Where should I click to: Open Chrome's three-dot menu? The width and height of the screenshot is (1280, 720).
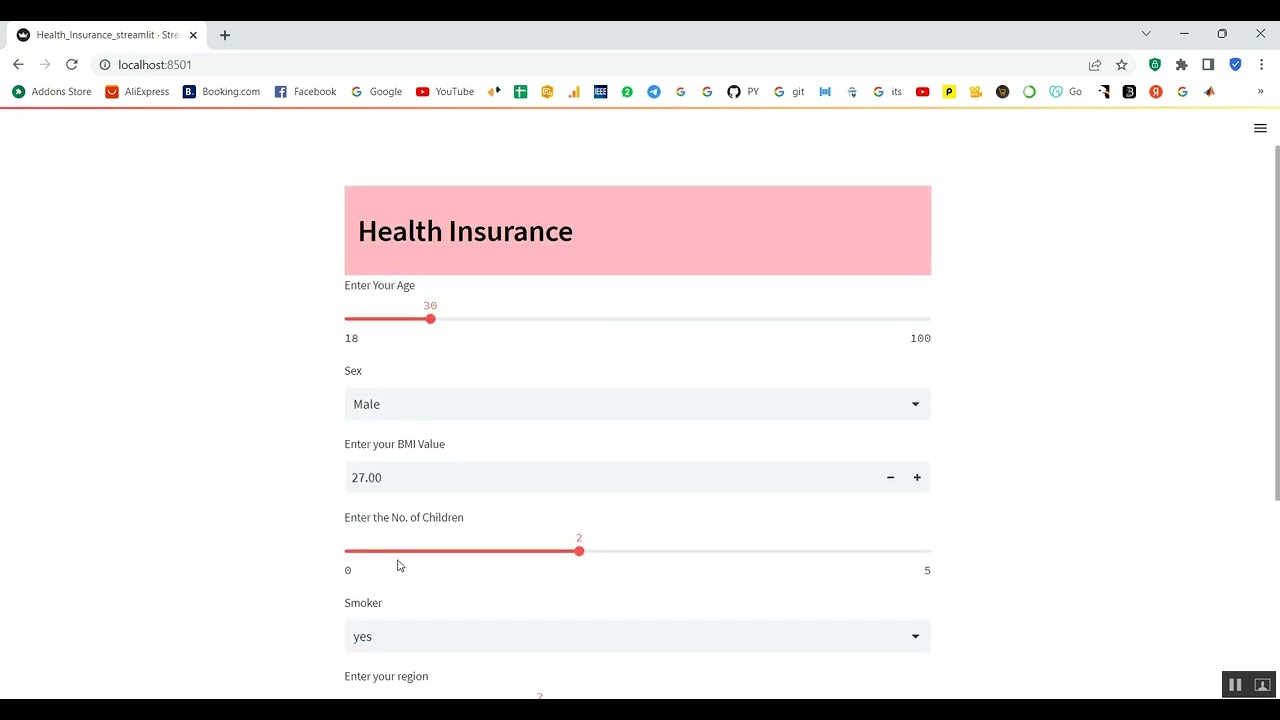[1261, 64]
